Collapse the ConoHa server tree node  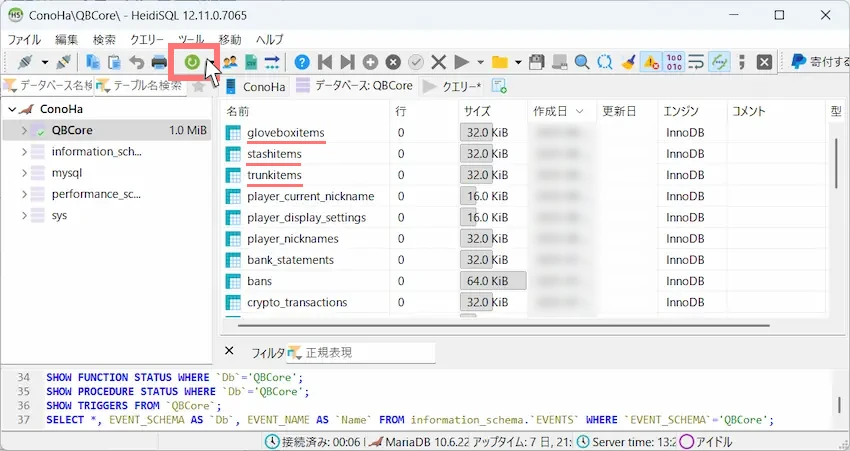(x=12, y=109)
